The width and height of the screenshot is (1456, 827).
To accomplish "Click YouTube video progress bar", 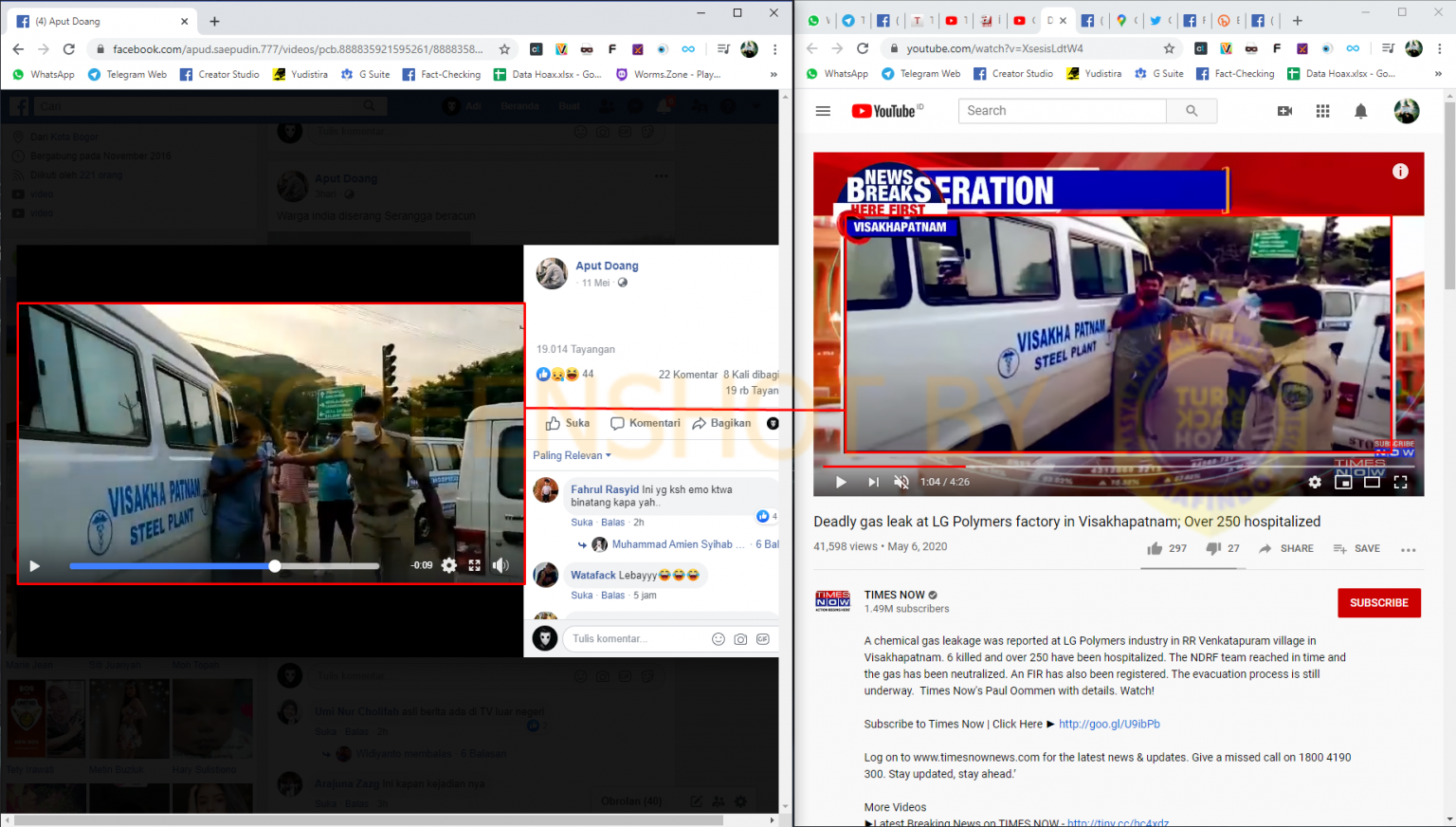I will 1119,466.
